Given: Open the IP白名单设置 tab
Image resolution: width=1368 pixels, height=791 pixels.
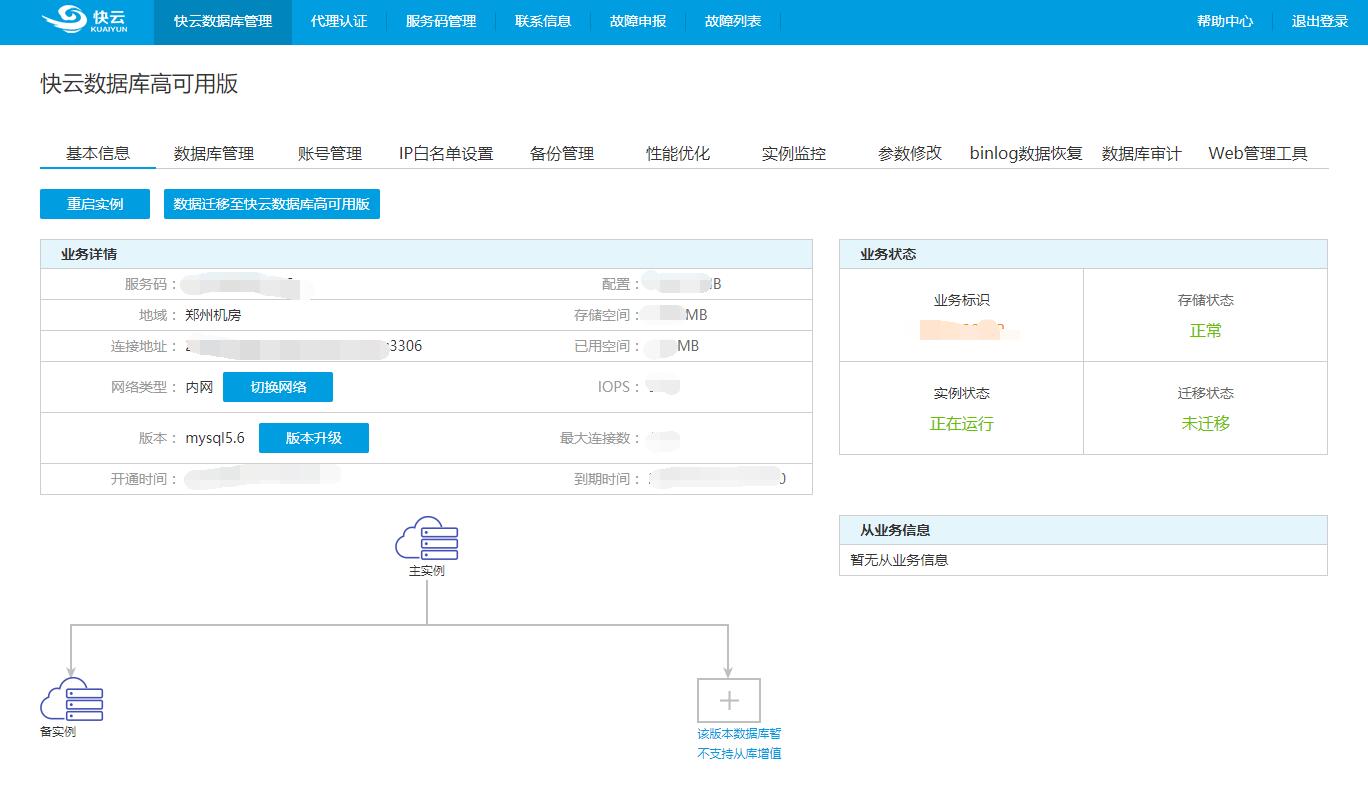Looking at the screenshot, I should click(446, 153).
